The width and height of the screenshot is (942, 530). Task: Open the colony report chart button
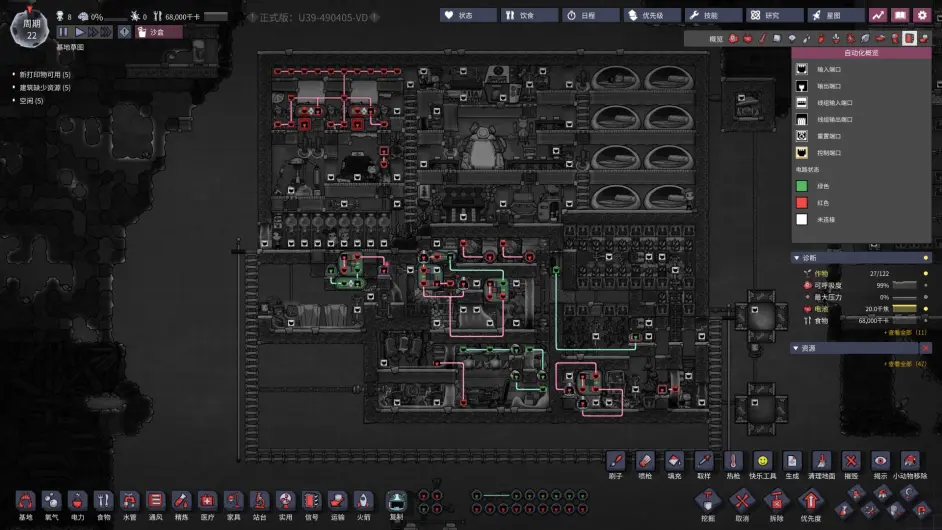pos(878,16)
